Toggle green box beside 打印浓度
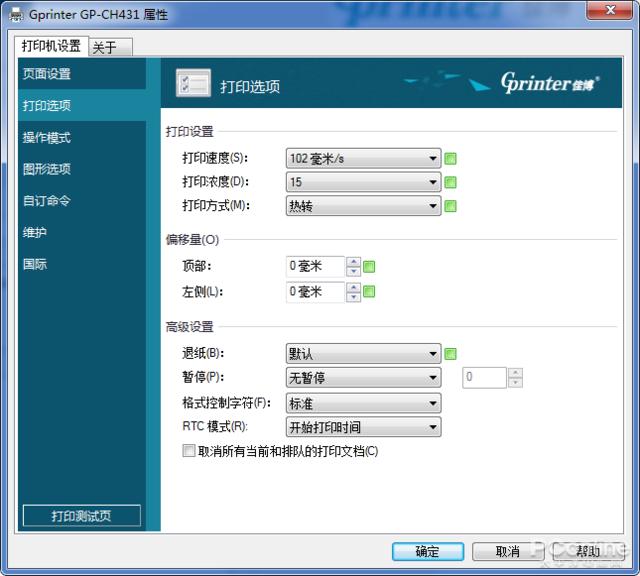The width and height of the screenshot is (640, 576). coord(450,182)
